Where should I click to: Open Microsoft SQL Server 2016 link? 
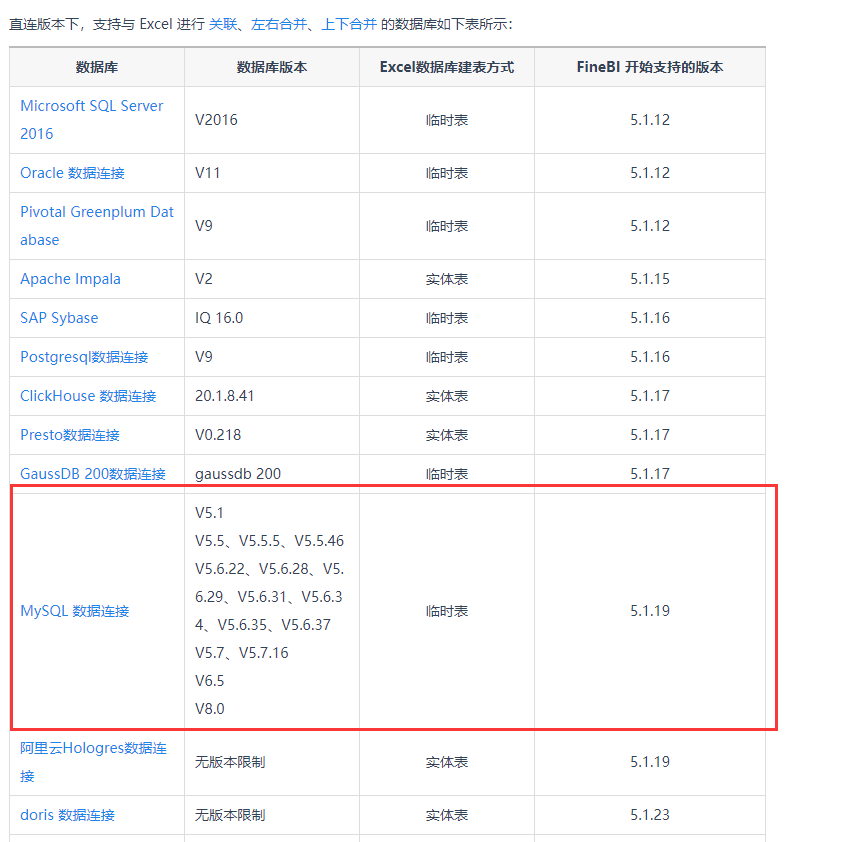tap(91, 120)
